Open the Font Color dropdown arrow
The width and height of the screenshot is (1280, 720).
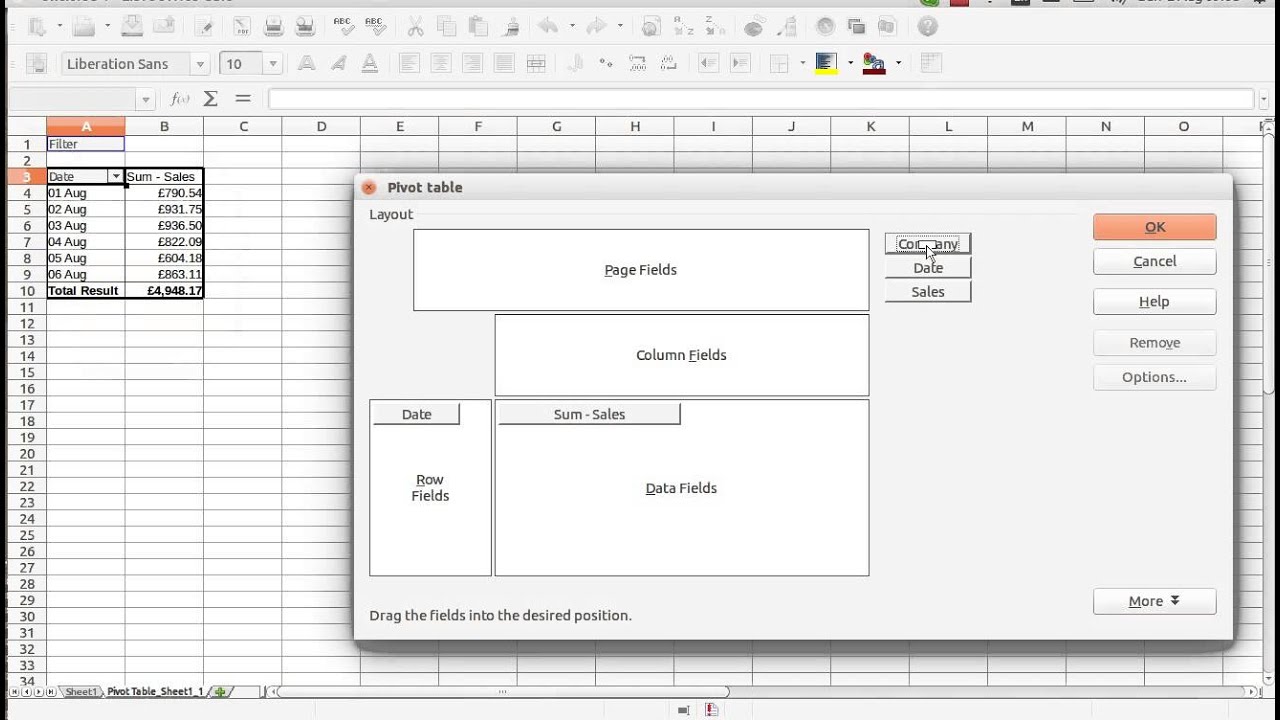[x=898, y=63]
